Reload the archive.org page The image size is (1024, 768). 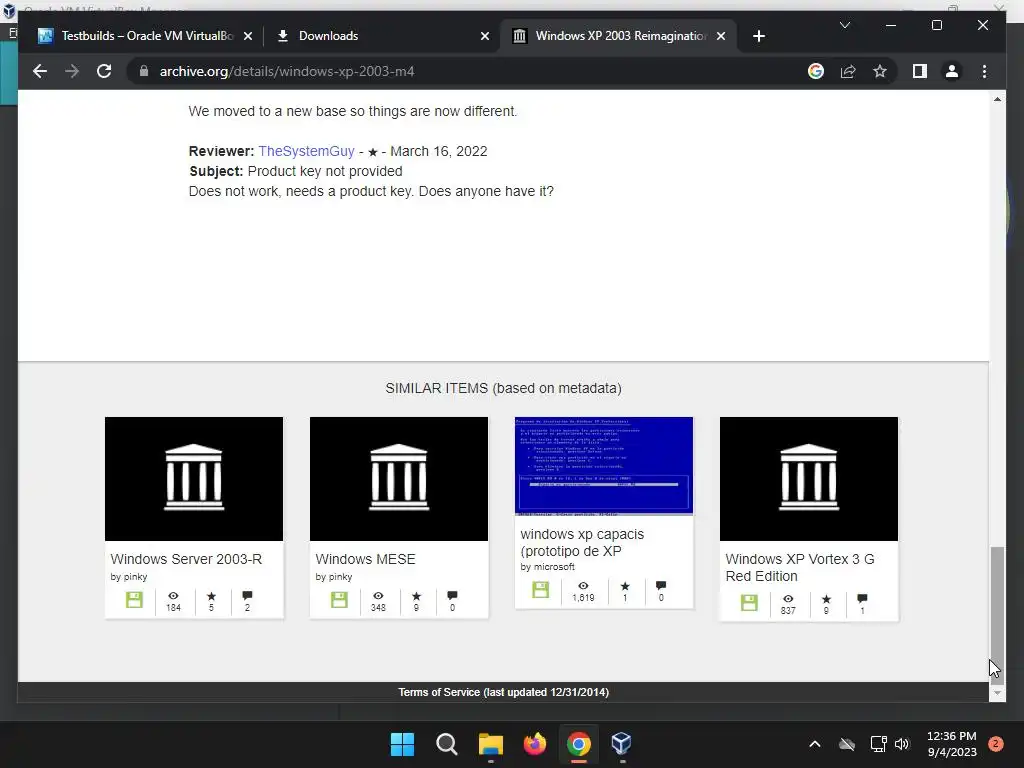click(x=104, y=71)
